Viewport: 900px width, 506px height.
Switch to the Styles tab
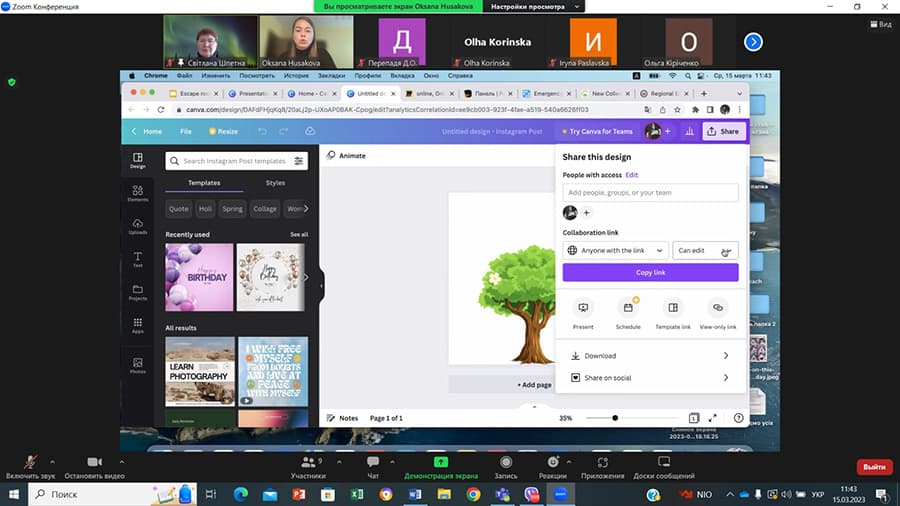tap(275, 183)
